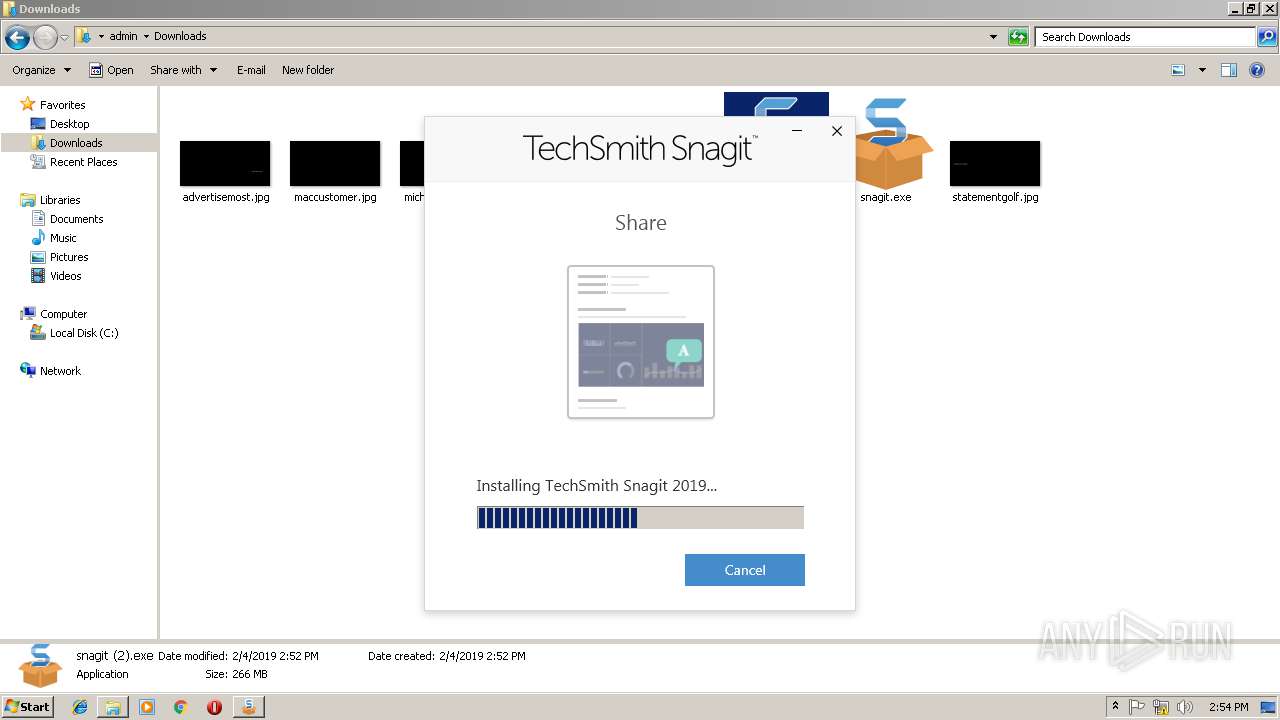Image resolution: width=1280 pixels, height=720 pixels.
Task: Open the Music library
Action: pyautogui.click(x=63, y=238)
